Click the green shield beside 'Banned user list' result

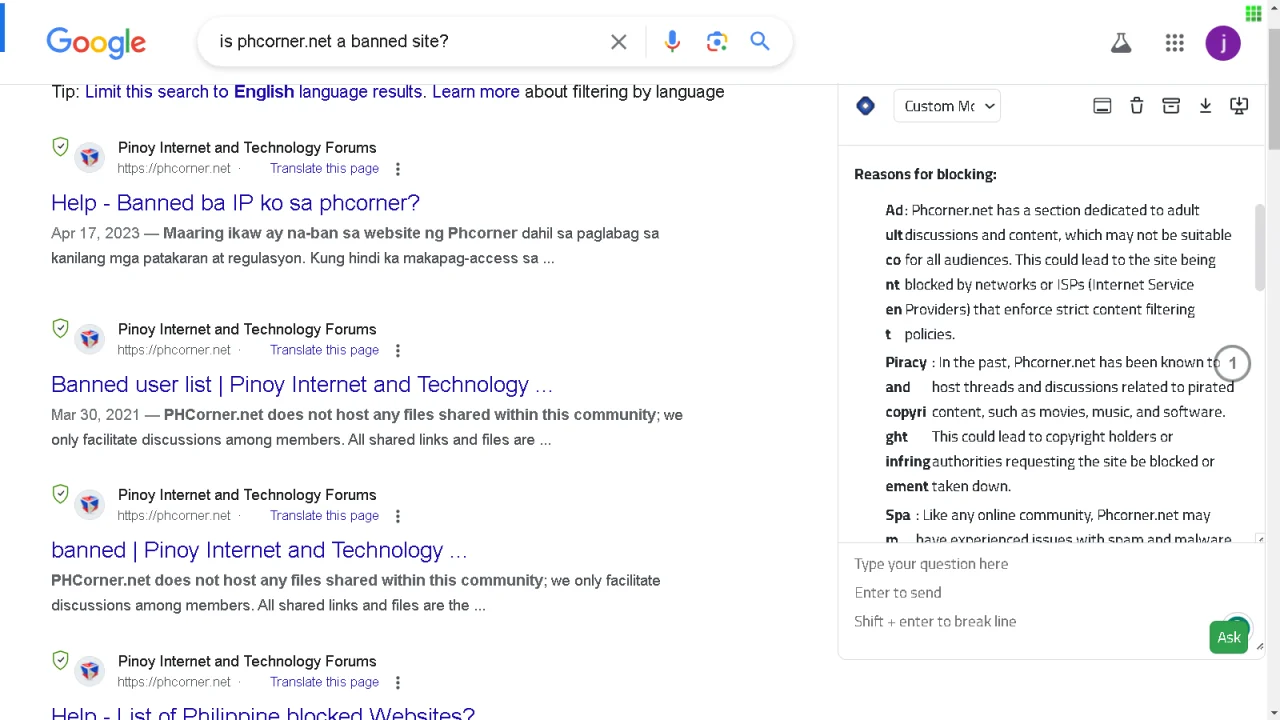click(x=60, y=329)
